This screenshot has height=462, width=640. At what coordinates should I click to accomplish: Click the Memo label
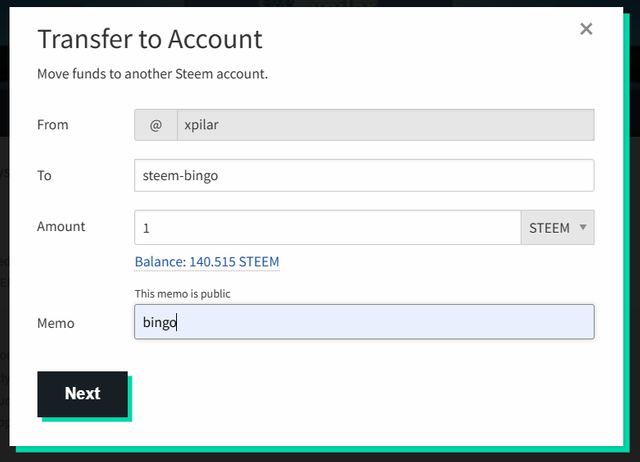56,323
